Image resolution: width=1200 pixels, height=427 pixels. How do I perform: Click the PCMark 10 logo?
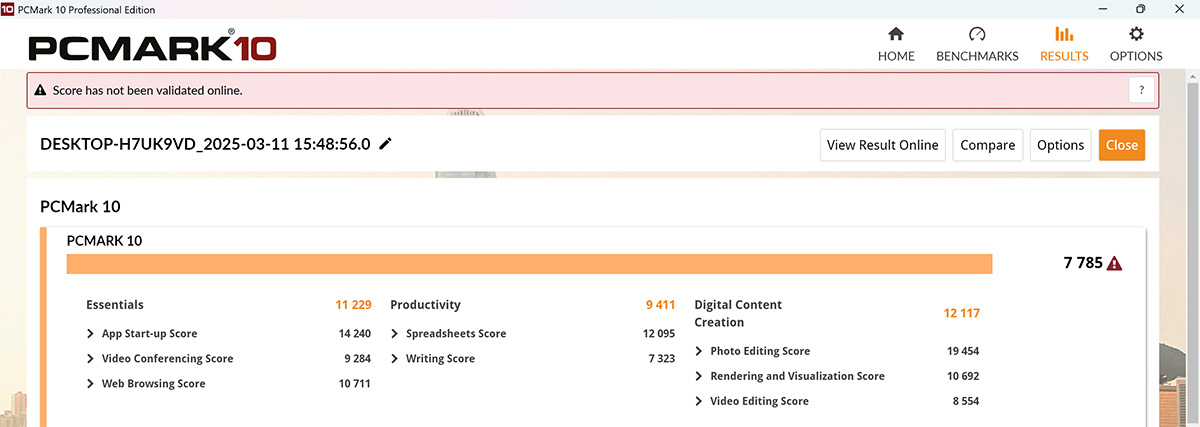click(x=152, y=47)
